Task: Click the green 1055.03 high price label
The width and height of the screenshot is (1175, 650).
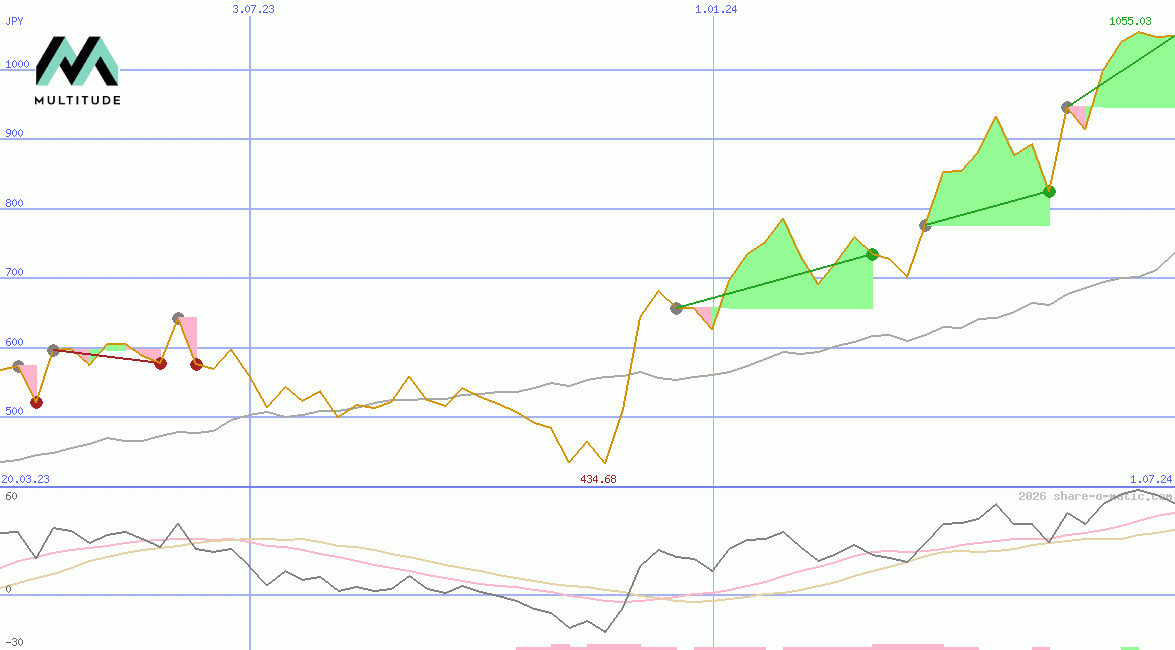Action: coord(1129,21)
